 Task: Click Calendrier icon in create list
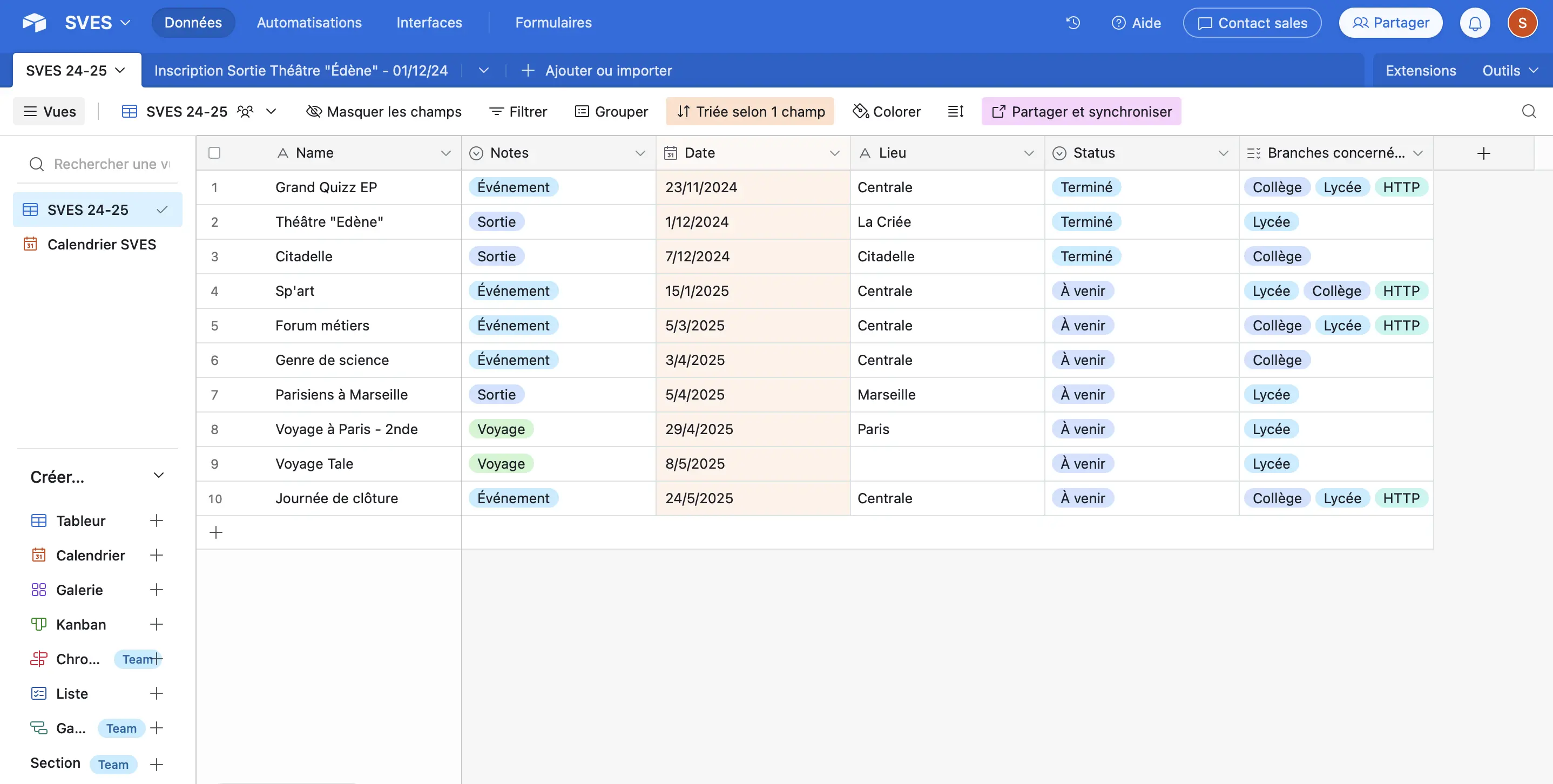tap(38, 555)
